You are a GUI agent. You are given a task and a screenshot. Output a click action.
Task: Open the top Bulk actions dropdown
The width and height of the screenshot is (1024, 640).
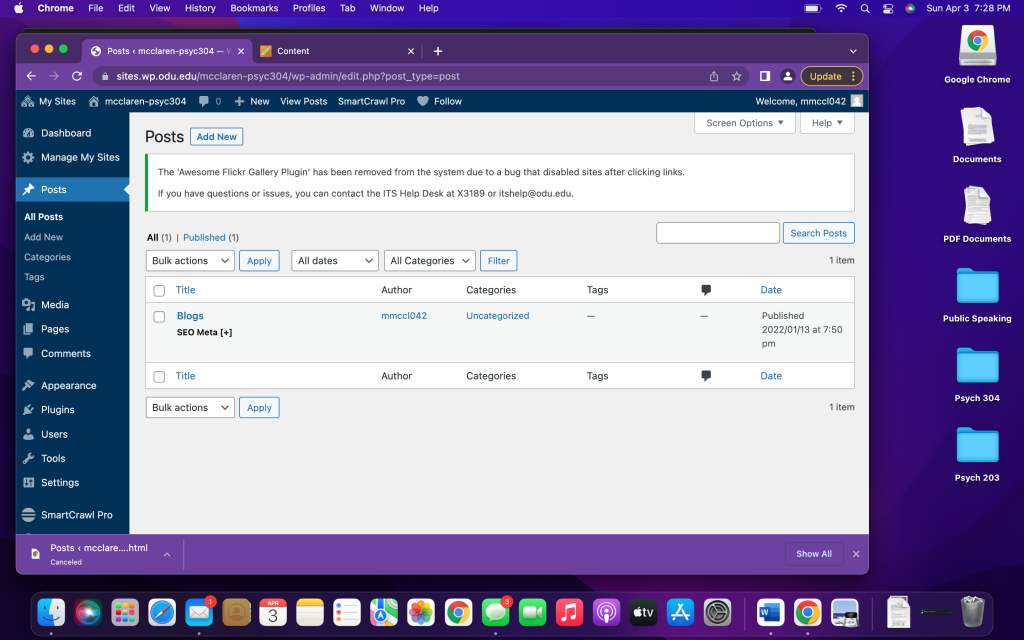coord(190,261)
